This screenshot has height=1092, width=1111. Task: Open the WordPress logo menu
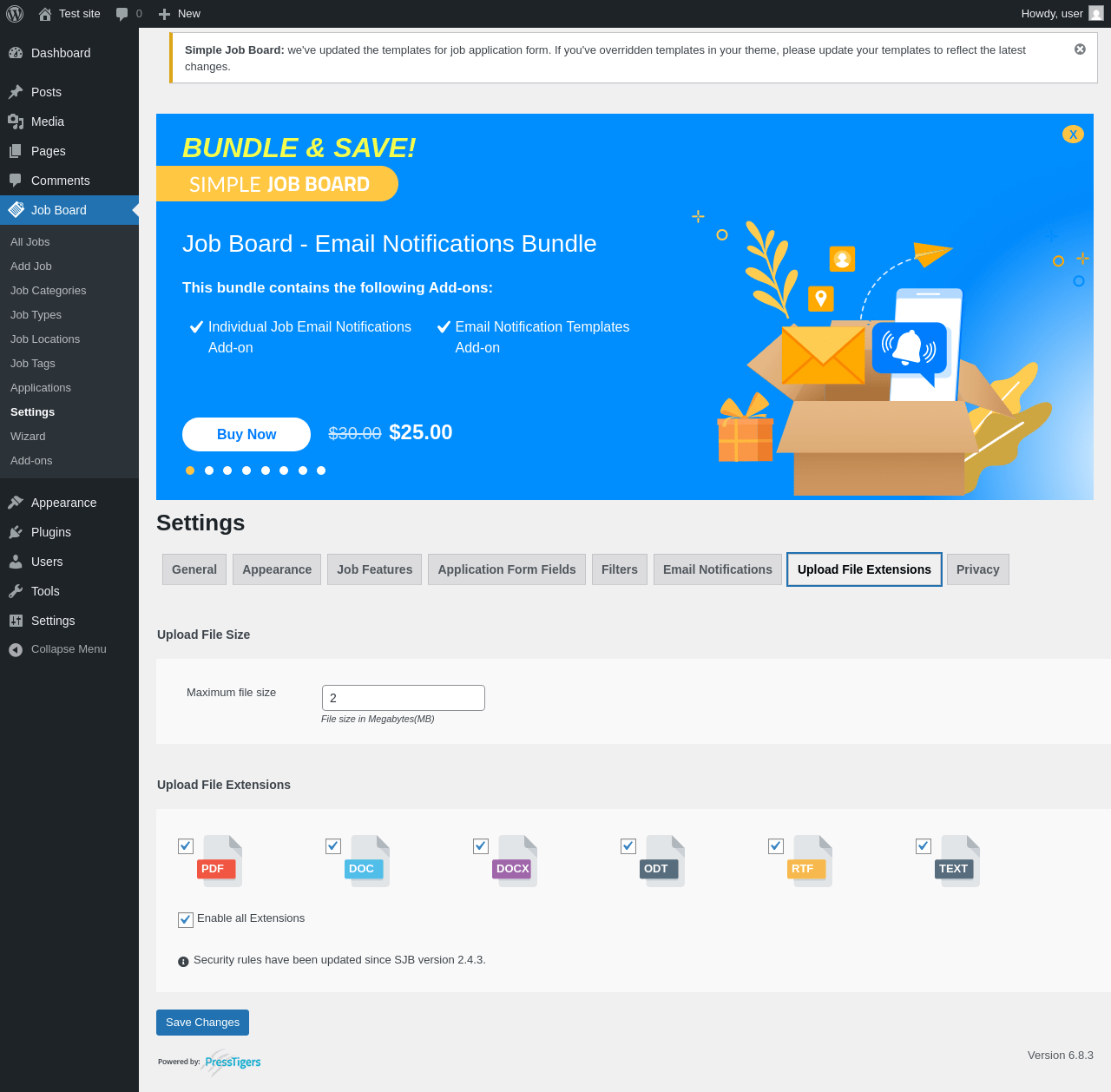[x=15, y=14]
